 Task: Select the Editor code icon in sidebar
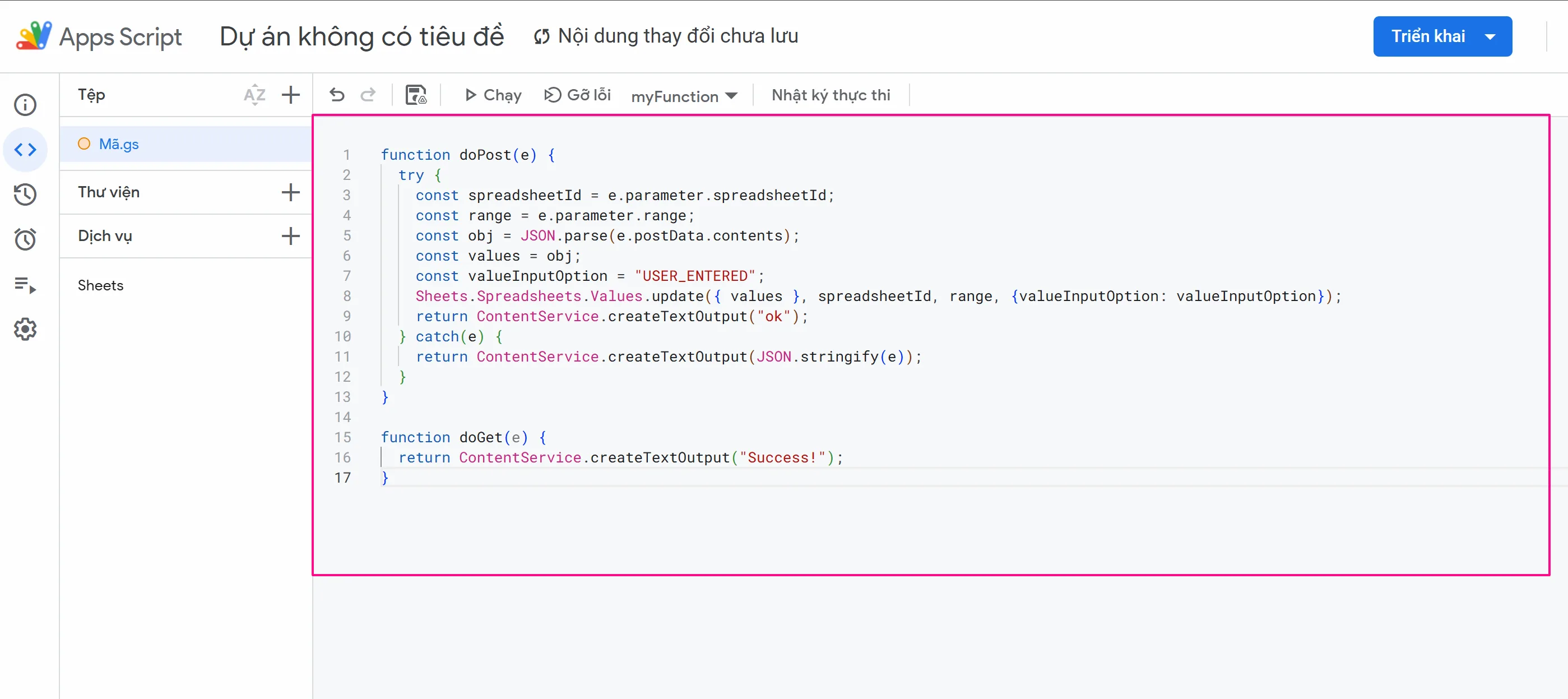(25, 150)
